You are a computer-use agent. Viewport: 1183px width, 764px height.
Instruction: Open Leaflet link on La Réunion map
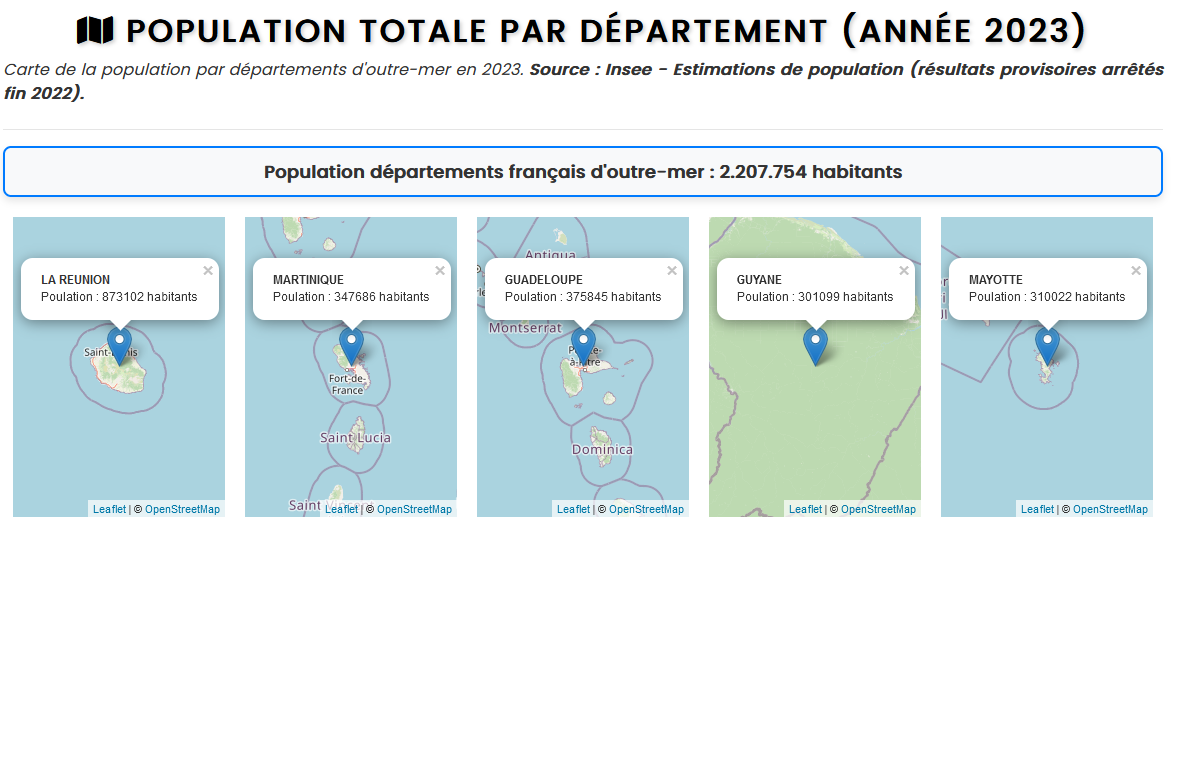[109, 510]
